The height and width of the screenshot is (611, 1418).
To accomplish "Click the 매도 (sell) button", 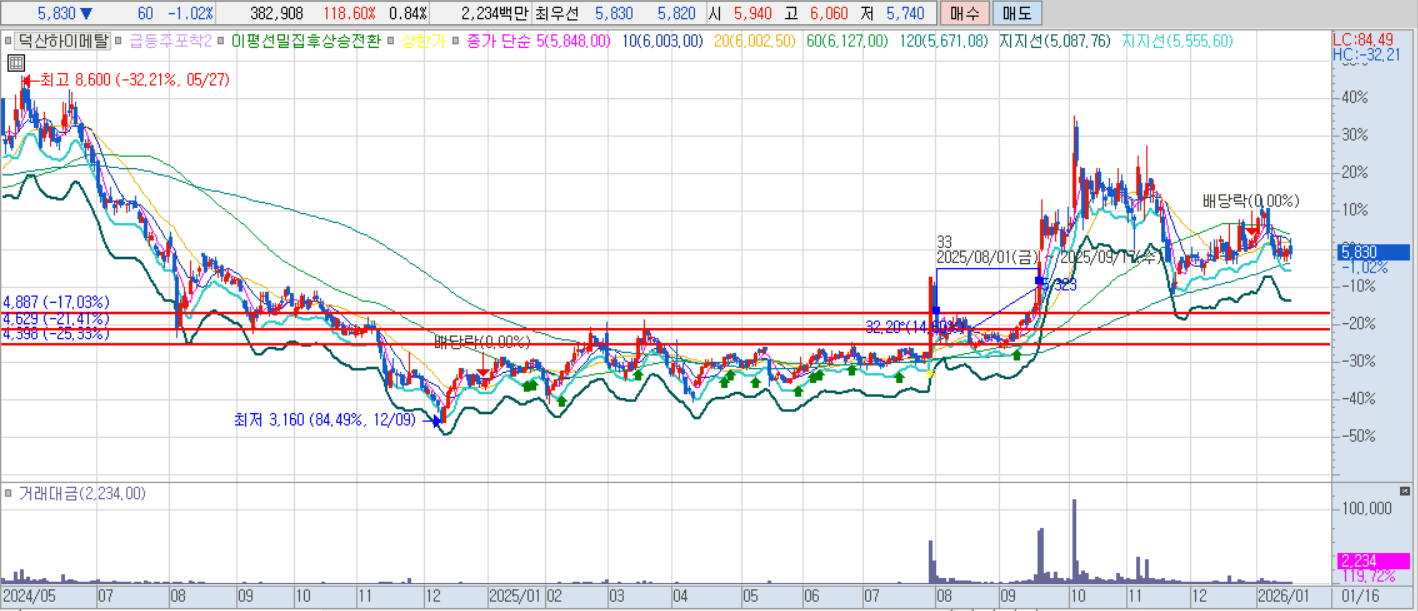I will click(x=1017, y=13).
